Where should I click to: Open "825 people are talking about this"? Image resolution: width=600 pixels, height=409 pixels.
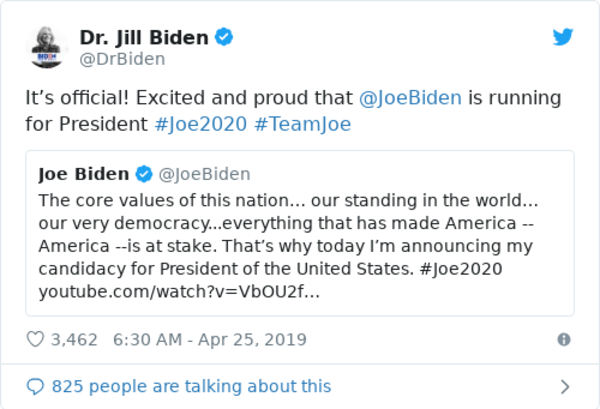coord(191,386)
